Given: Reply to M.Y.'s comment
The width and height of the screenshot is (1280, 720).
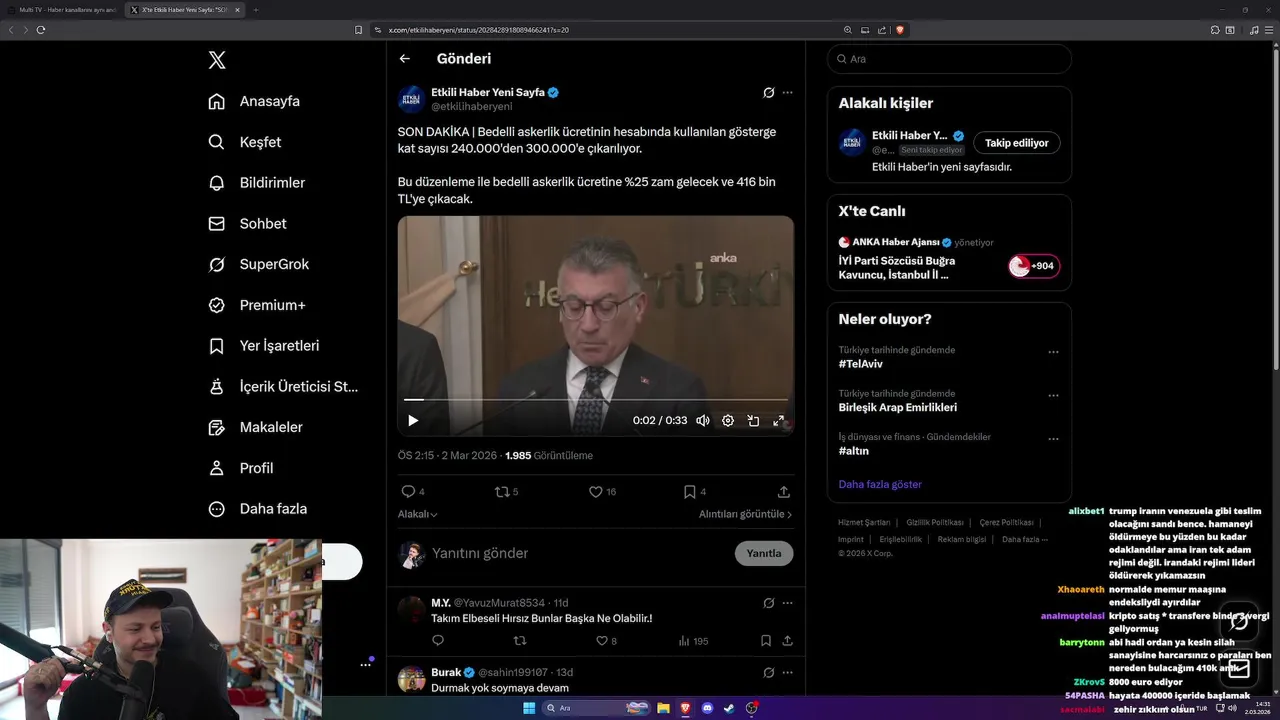Looking at the screenshot, I should click(x=438, y=641).
